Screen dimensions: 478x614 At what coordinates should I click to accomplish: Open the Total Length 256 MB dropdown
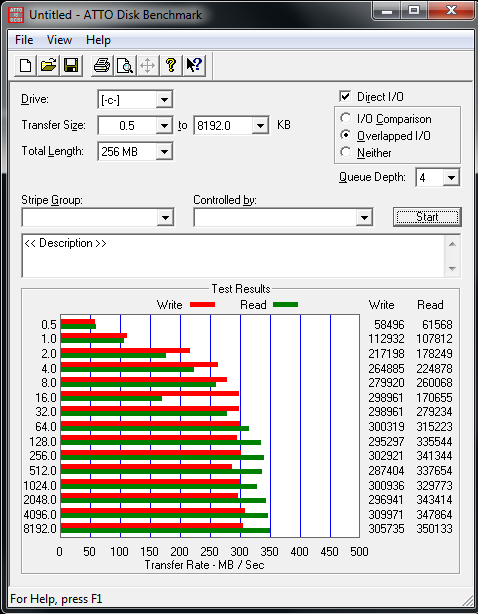coord(164,152)
